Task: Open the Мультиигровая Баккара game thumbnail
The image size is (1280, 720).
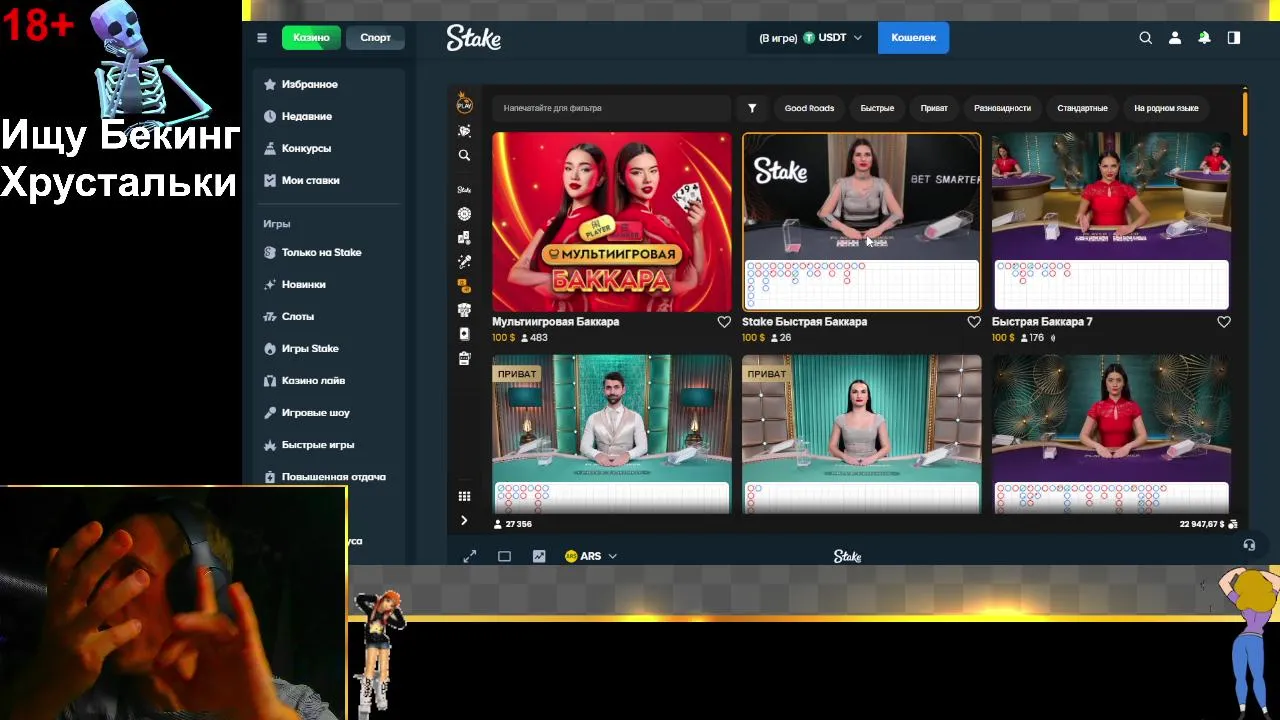Action: [612, 222]
